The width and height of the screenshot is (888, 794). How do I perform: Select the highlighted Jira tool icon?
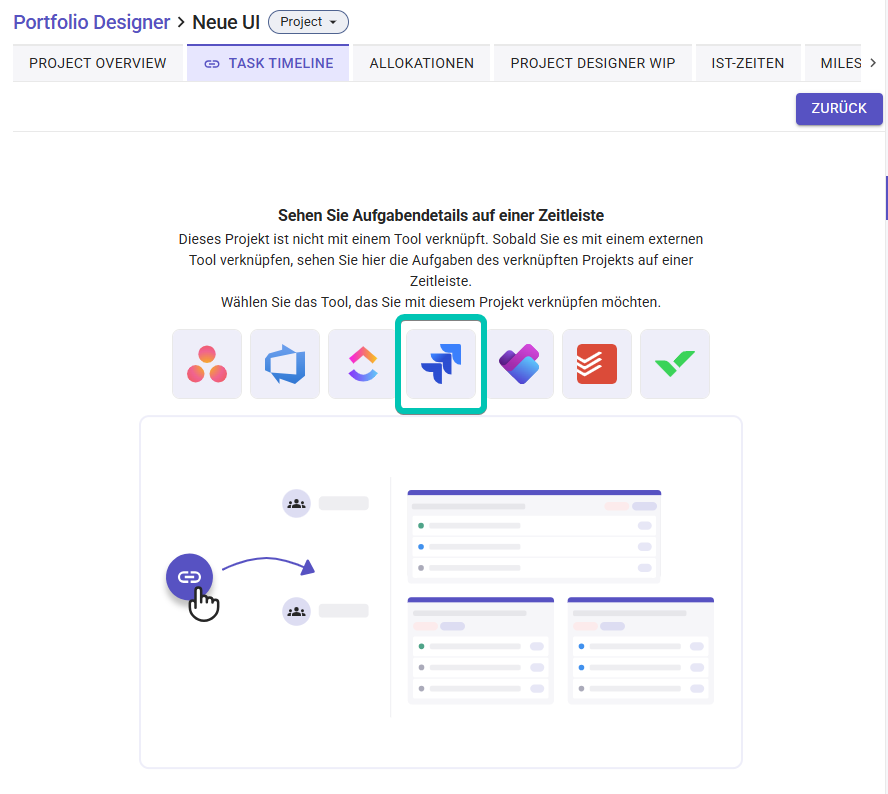coord(441,364)
